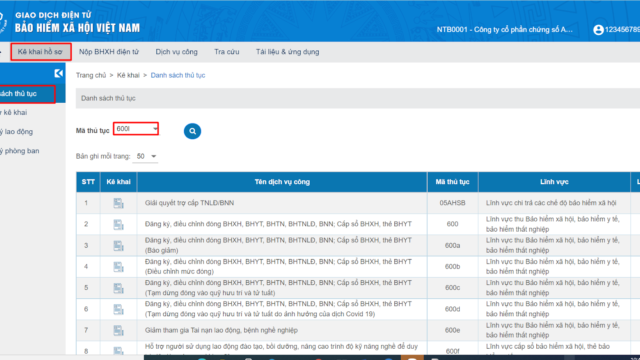Go to Trang chủ breadcrumb
Screen dimensions: 640x360
tap(91, 75)
